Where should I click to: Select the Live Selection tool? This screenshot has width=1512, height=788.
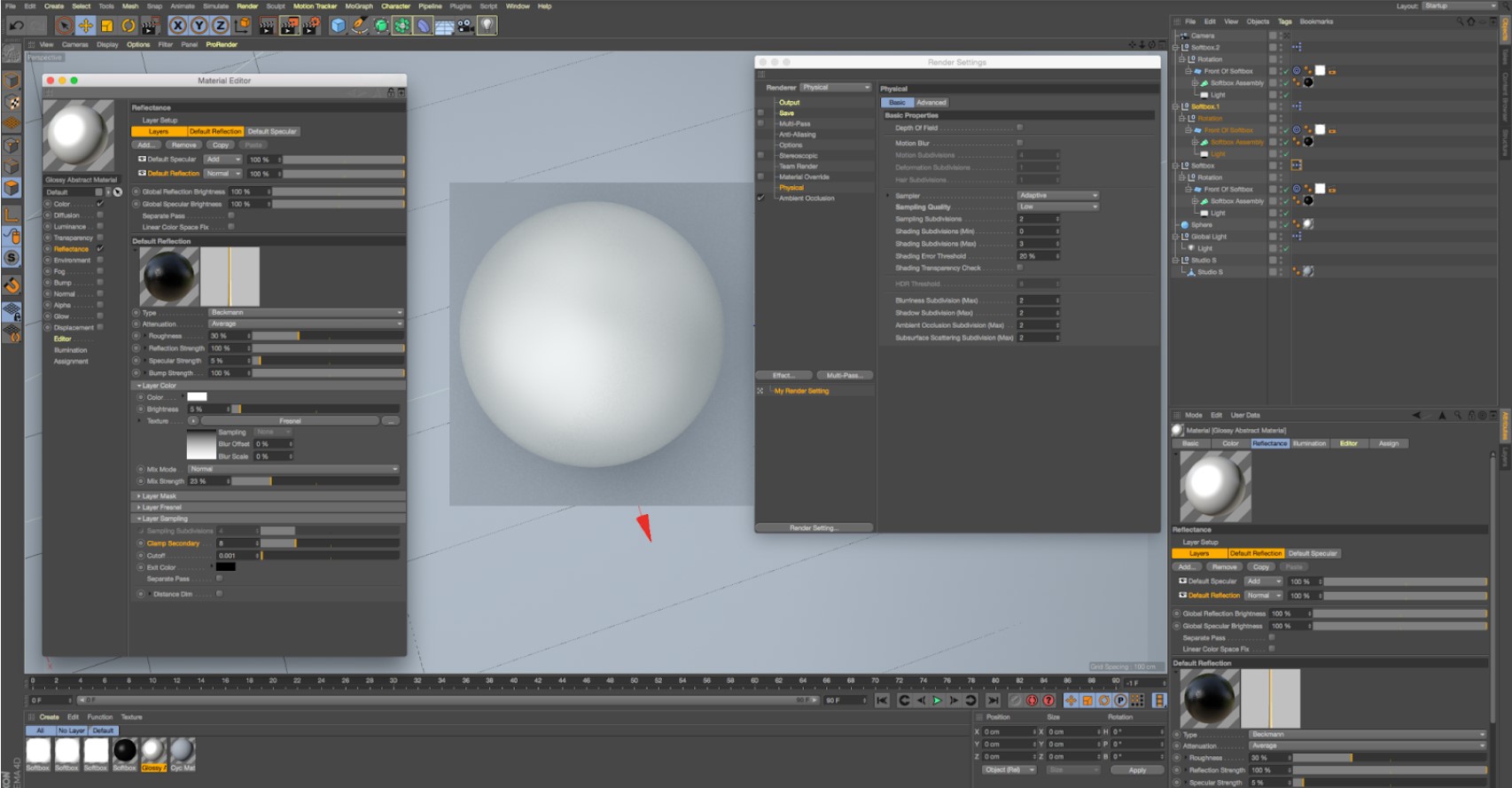point(64,26)
